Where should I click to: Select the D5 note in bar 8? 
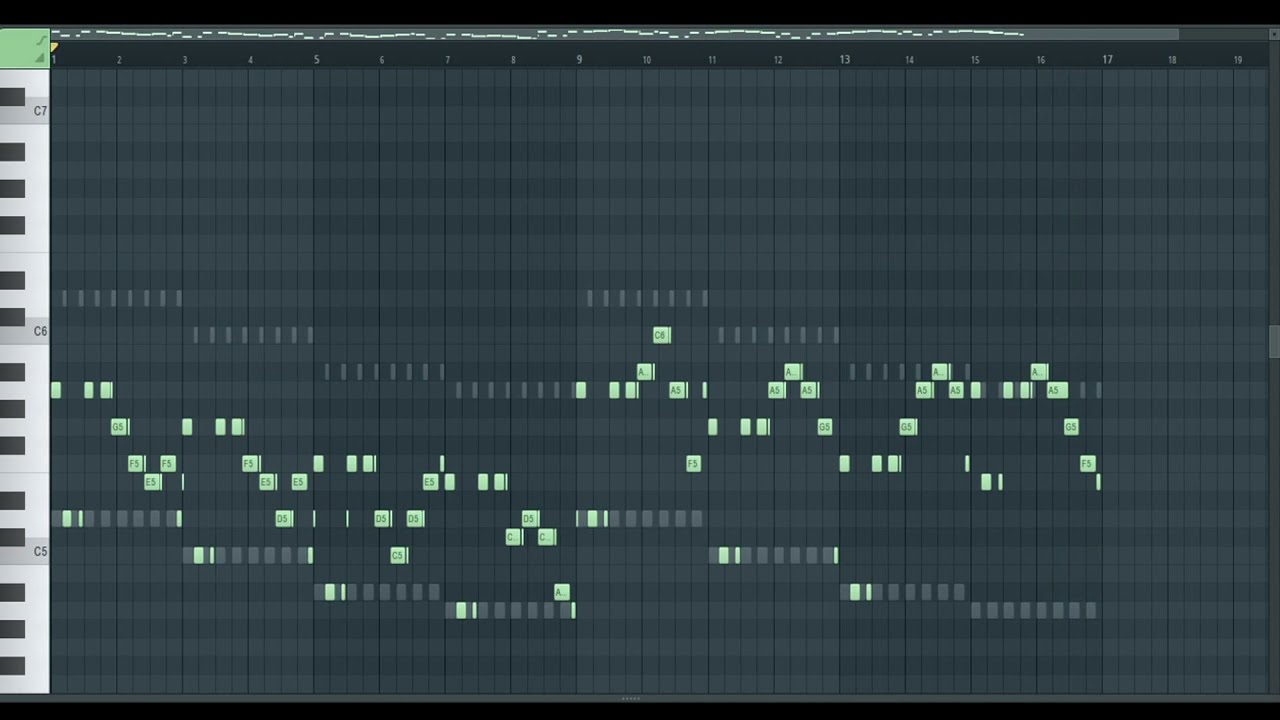click(x=530, y=518)
